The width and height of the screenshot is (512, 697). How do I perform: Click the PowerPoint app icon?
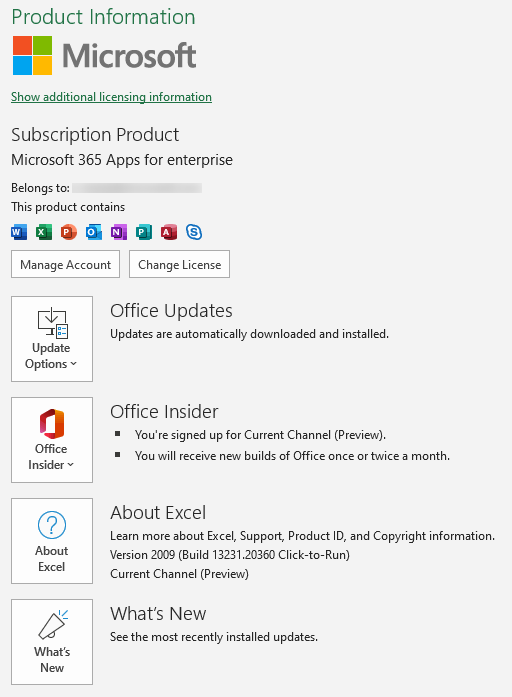pyautogui.click(x=69, y=232)
